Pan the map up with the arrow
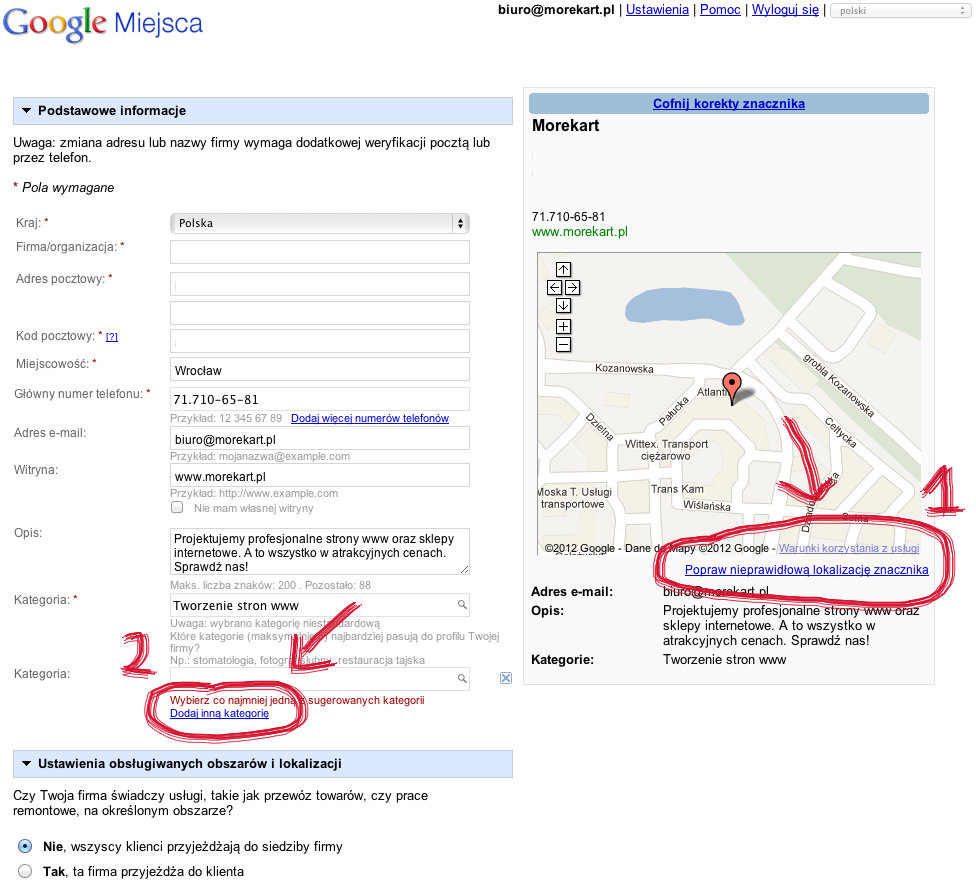Screen dimensions: 976x894 [563, 269]
